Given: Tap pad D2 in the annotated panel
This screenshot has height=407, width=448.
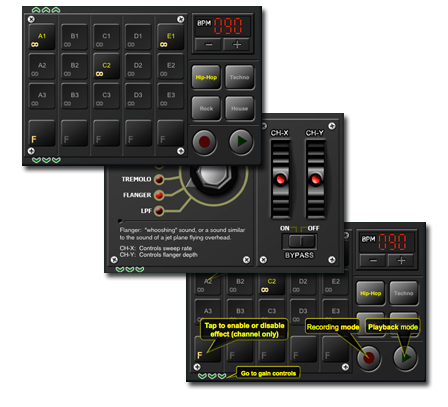Looking at the screenshot, I should (x=303, y=284).
